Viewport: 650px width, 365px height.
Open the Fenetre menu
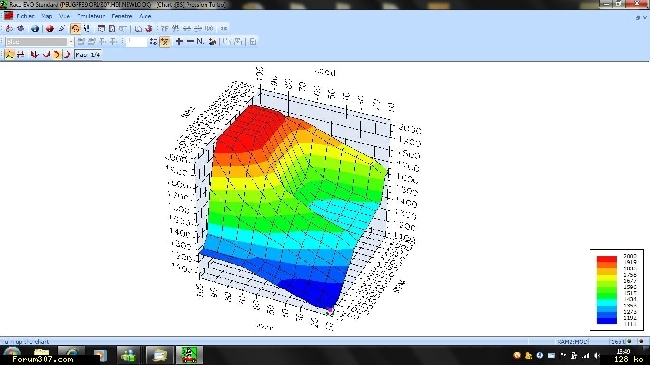[x=122, y=16]
